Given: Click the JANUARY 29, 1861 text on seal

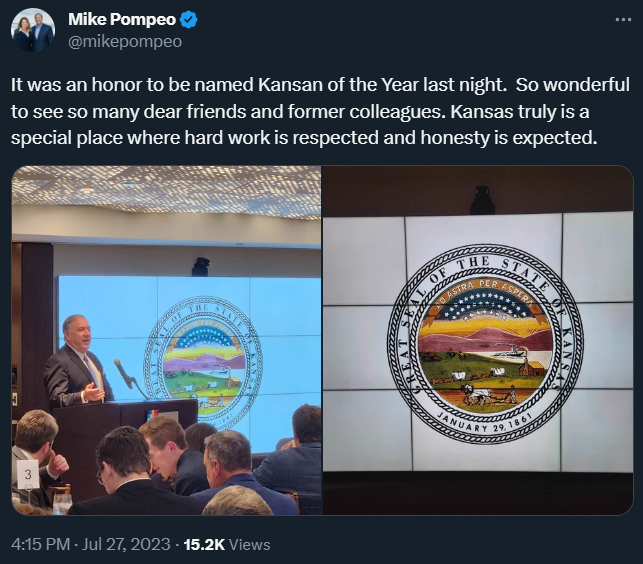Looking at the screenshot, I should coord(485,423).
